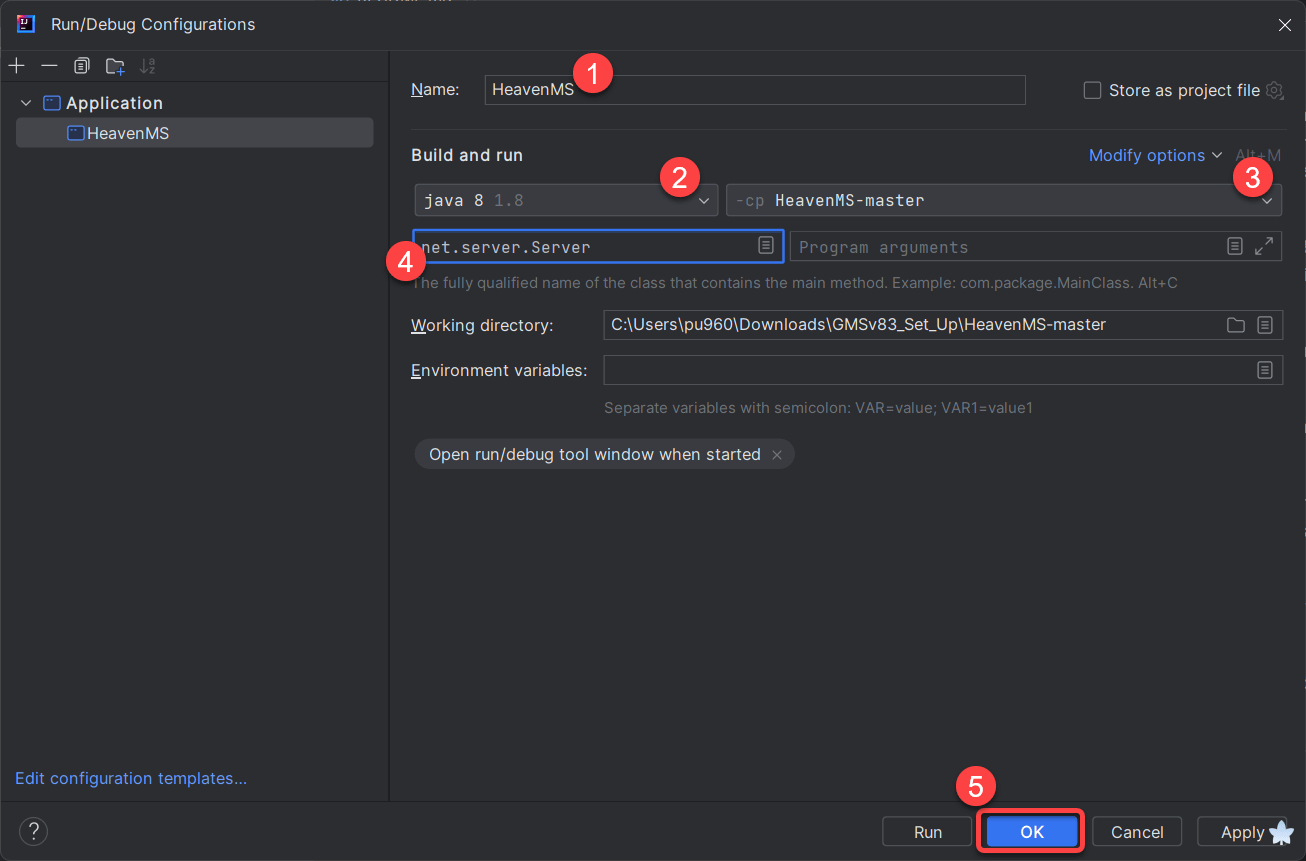The width and height of the screenshot is (1306, 861).
Task: Expand the Program arguments field
Action: (x=1264, y=246)
